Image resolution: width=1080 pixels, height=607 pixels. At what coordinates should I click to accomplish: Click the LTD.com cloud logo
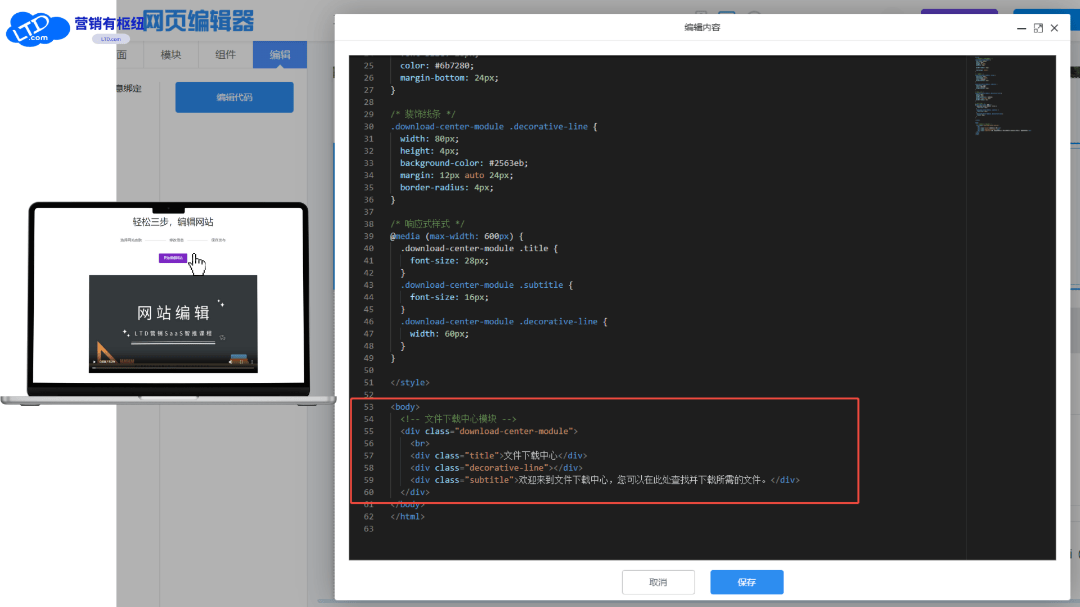click(37, 29)
